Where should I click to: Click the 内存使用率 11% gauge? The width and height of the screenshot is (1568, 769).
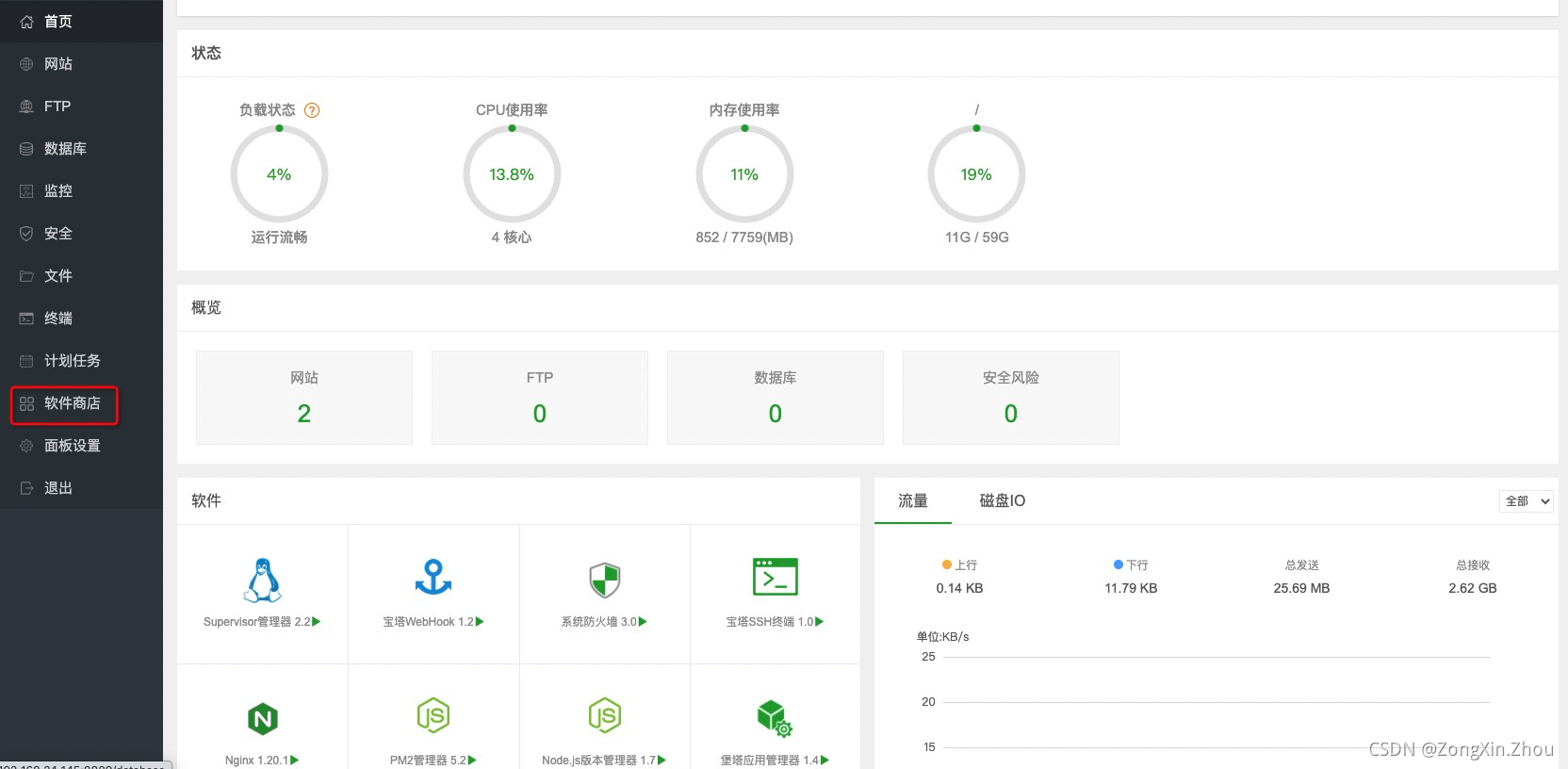(744, 174)
